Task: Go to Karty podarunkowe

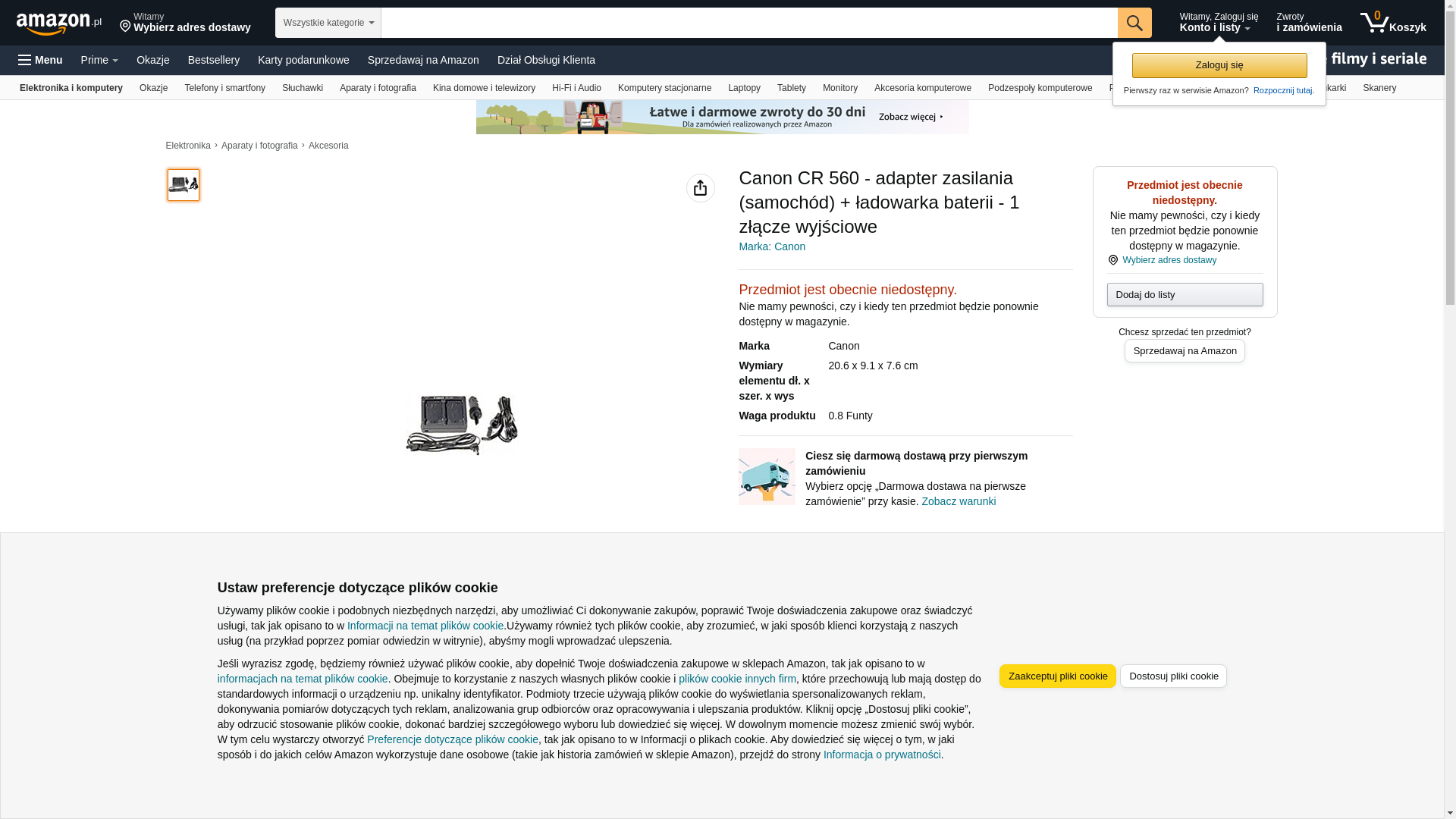Action: pos(303,60)
